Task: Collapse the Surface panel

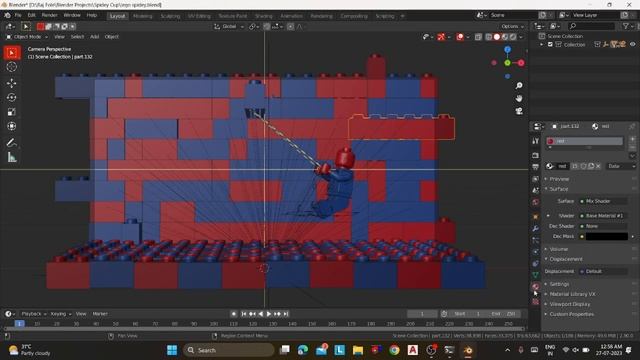Action: 558,189
